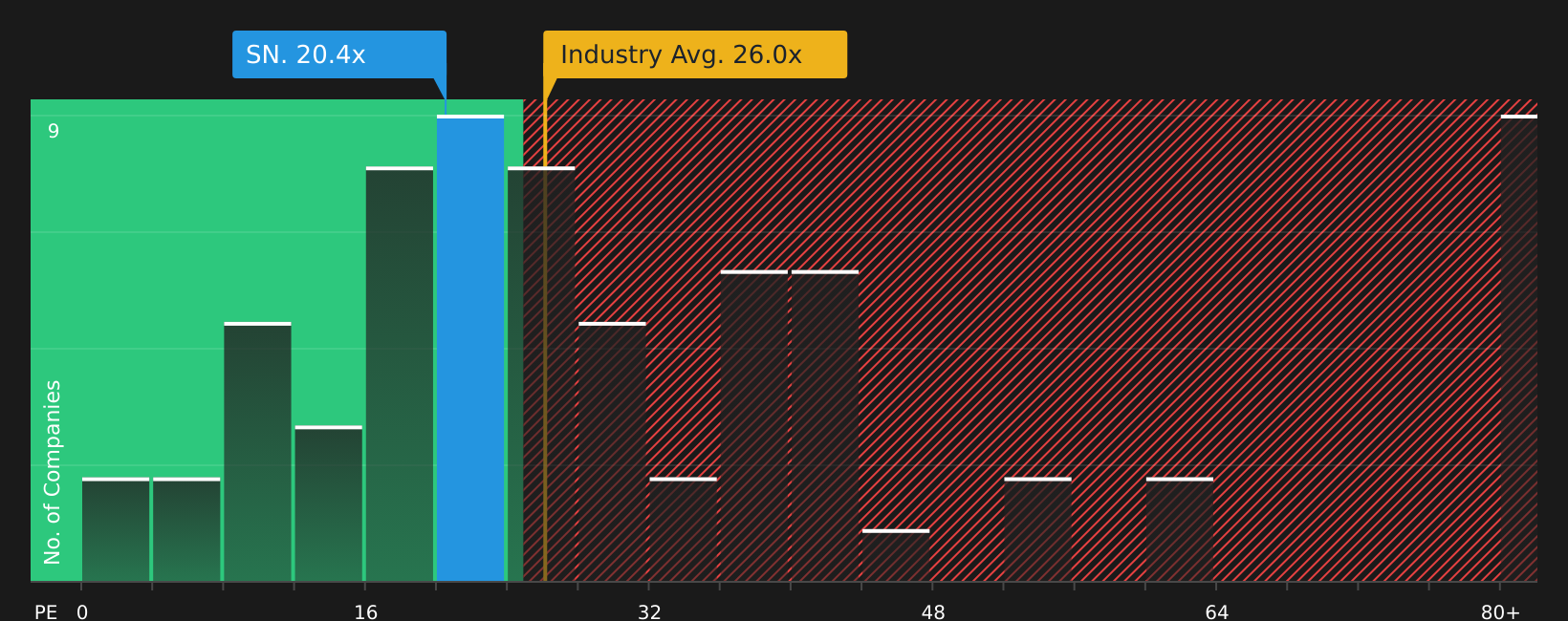Select the short bar starting at PE 32
The height and width of the screenshot is (621, 1568).
(683, 529)
